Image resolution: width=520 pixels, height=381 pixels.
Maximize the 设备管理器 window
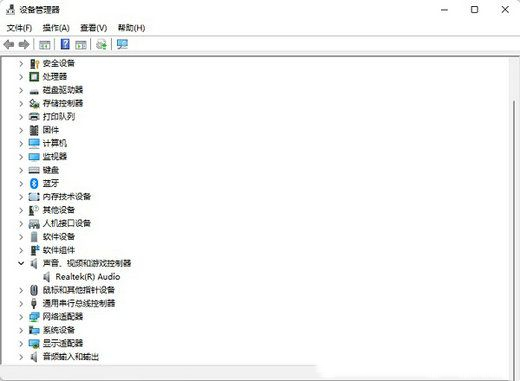[474, 10]
